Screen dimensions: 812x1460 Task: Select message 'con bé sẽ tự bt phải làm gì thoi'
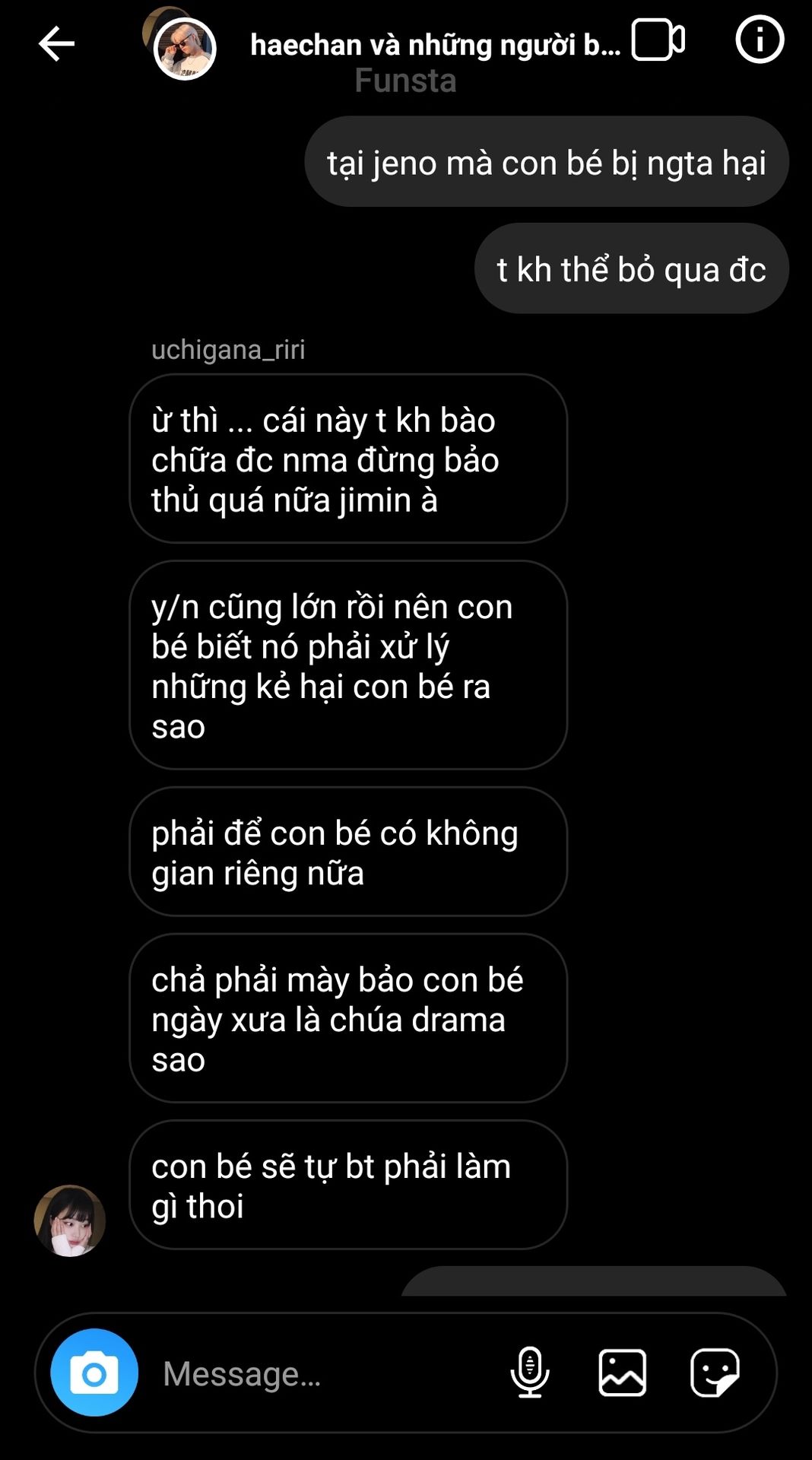click(x=348, y=1185)
